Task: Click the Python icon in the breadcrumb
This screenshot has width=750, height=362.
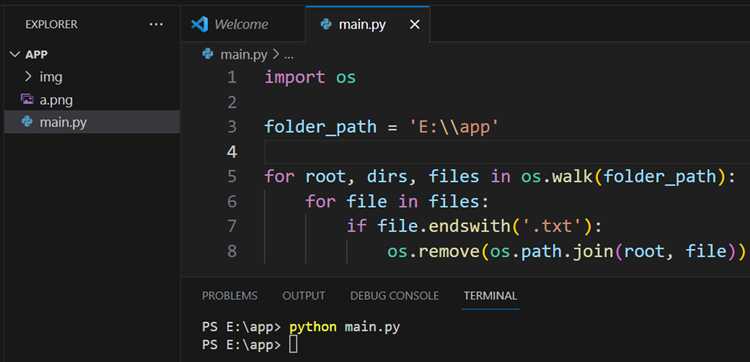Action: pos(208,54)
